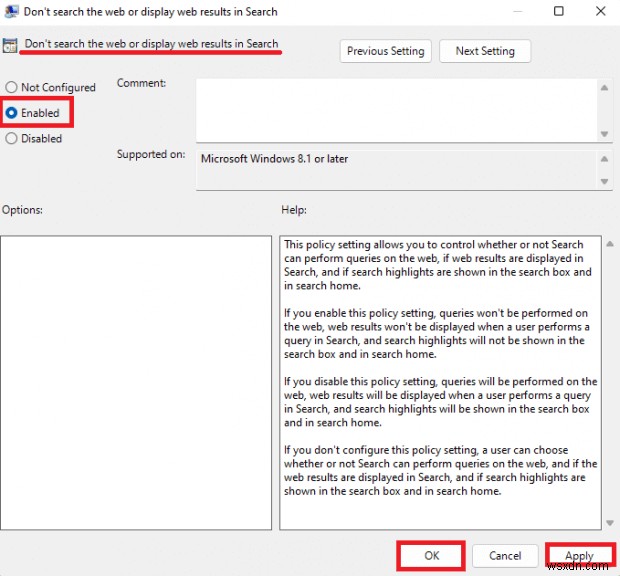Click the 'Don't search the web' heading text
The image size is (620, 576).
[151, 43]
